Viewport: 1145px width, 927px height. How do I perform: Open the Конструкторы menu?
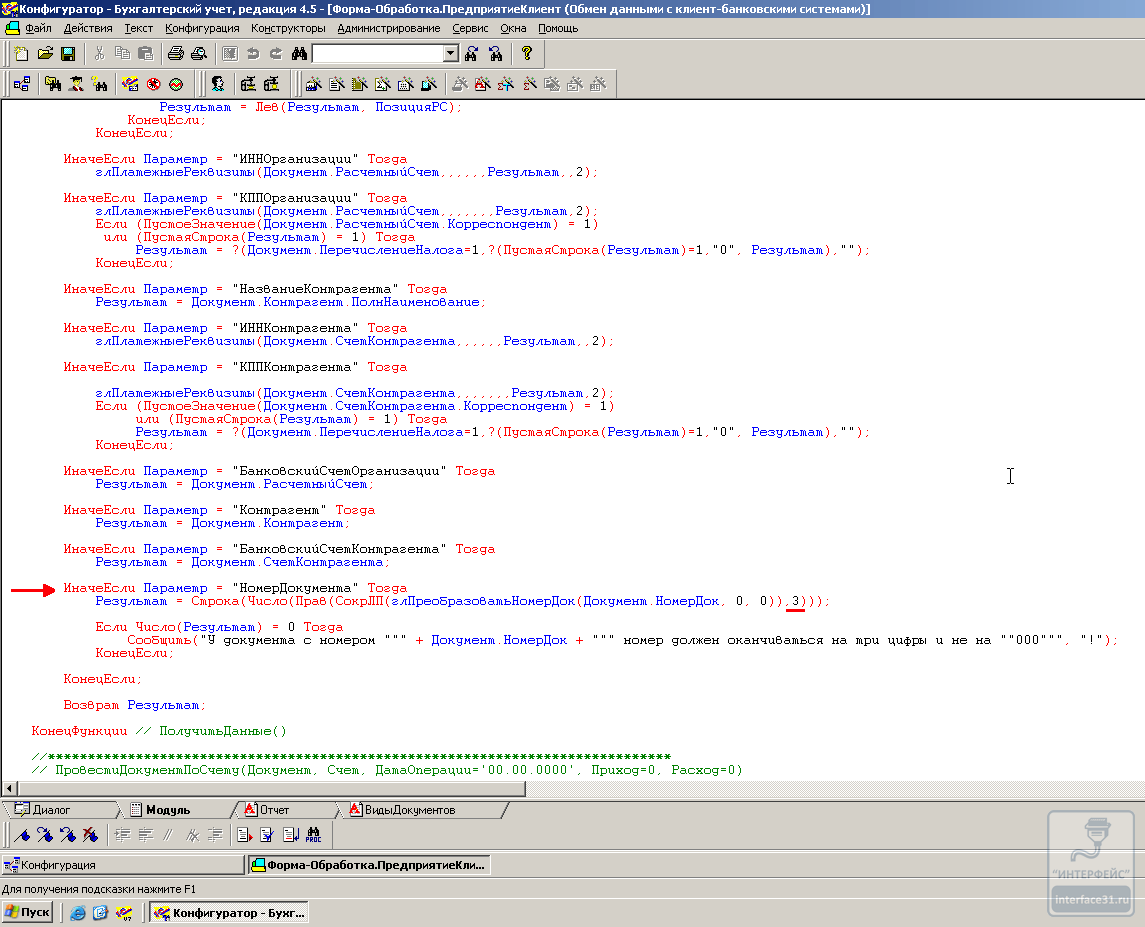pos(288,28)
